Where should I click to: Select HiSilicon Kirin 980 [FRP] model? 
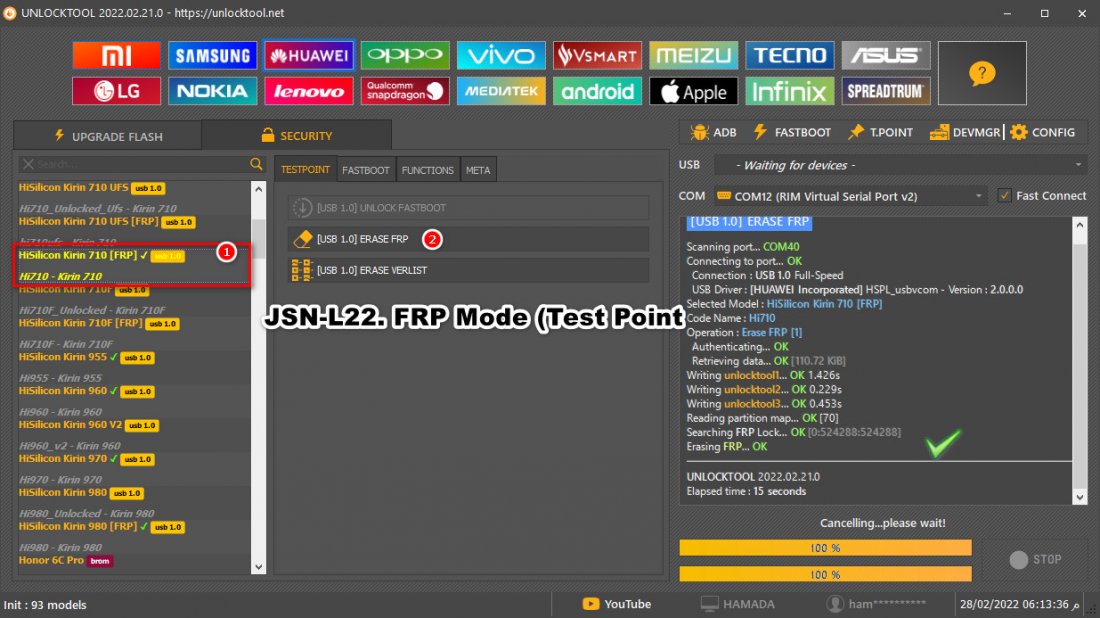coord(102,526)
